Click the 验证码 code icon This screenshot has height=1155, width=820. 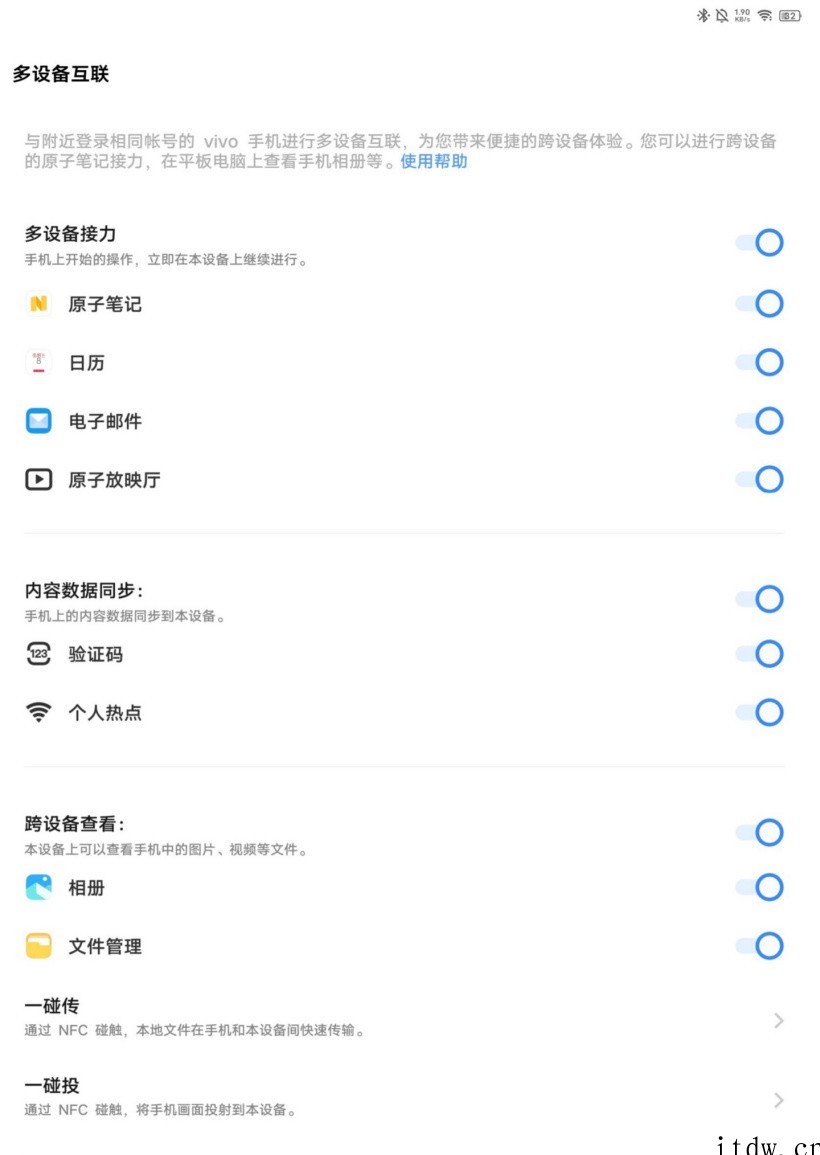[38, 655]
